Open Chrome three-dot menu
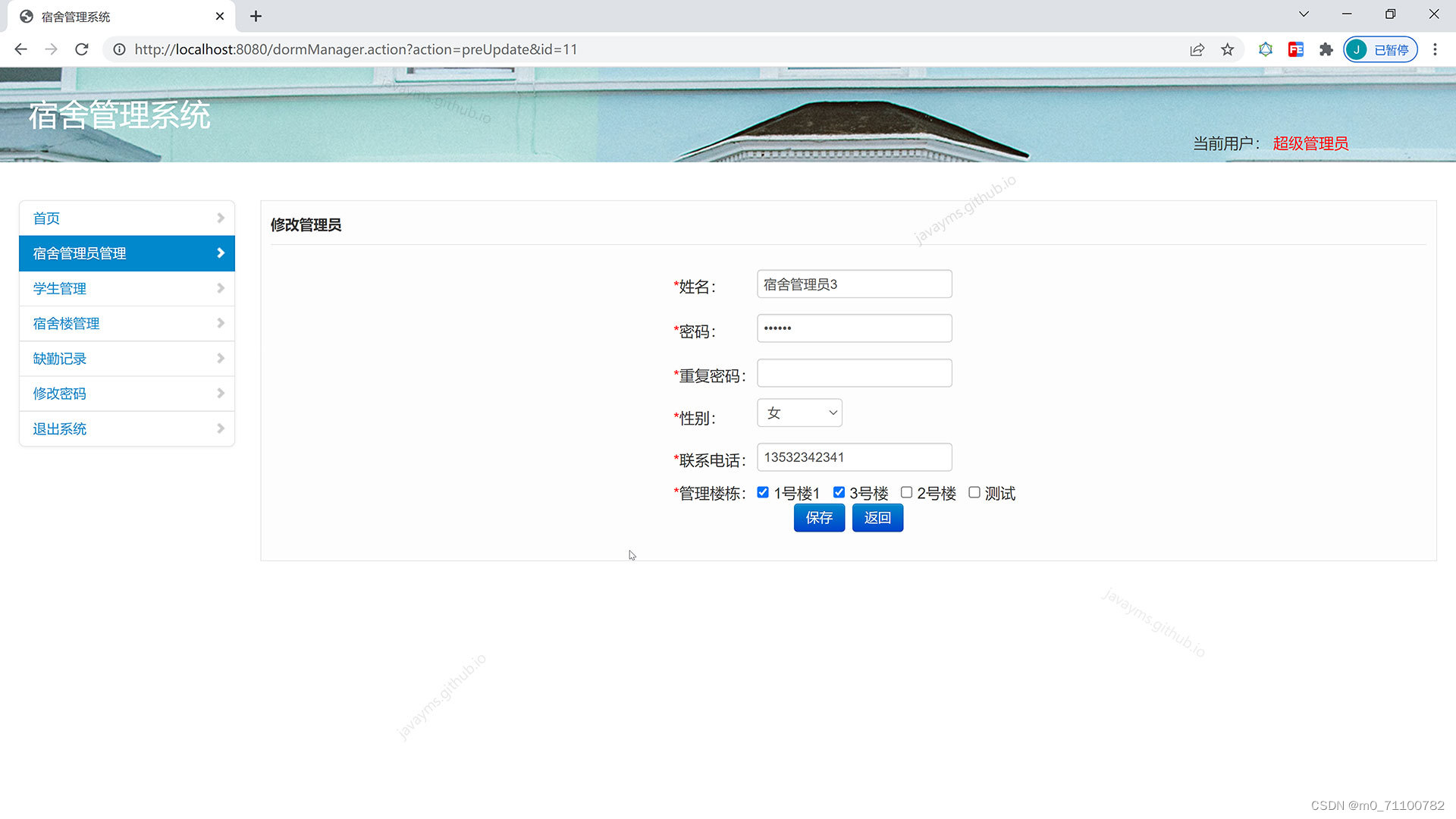The image size is (1456, 819). 1434,49
